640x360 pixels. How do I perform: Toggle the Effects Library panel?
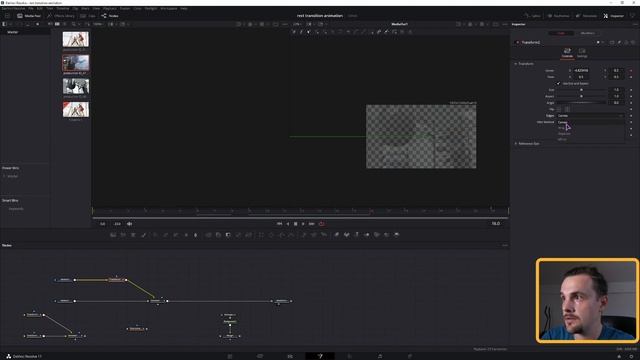point(60,16)
